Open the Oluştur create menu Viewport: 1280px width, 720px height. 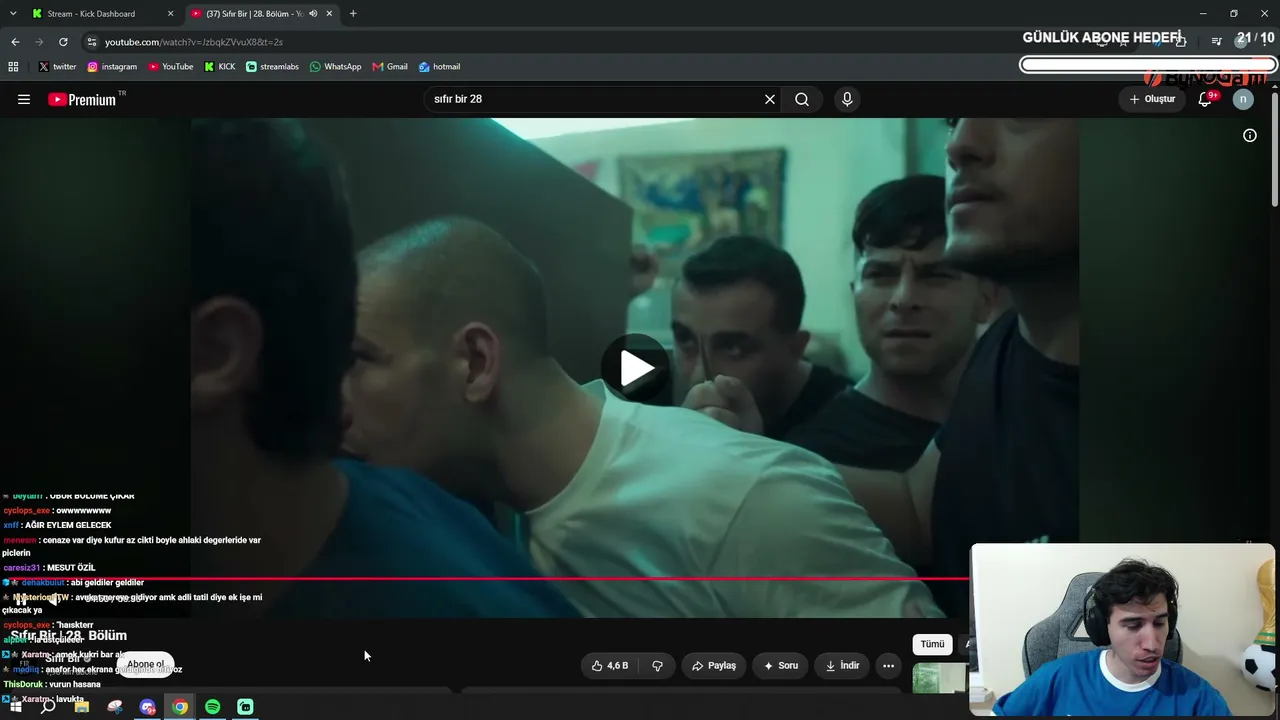pyautogui.click(x=1152, y=99)
